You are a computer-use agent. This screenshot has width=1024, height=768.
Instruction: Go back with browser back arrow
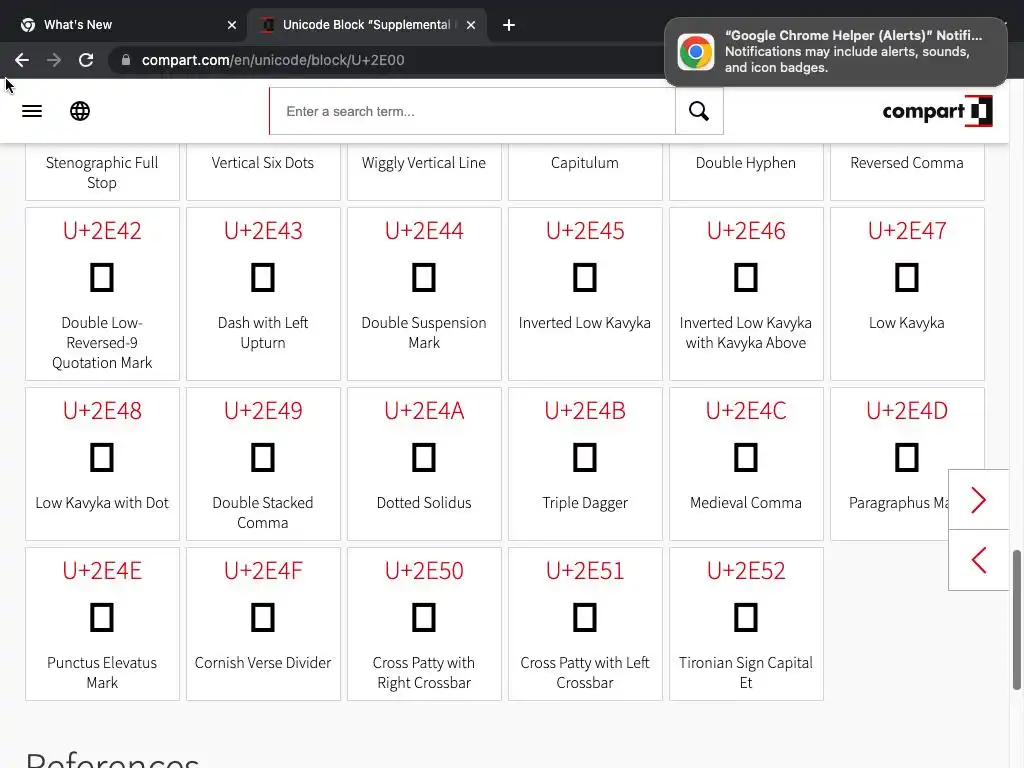coord(22,60)
